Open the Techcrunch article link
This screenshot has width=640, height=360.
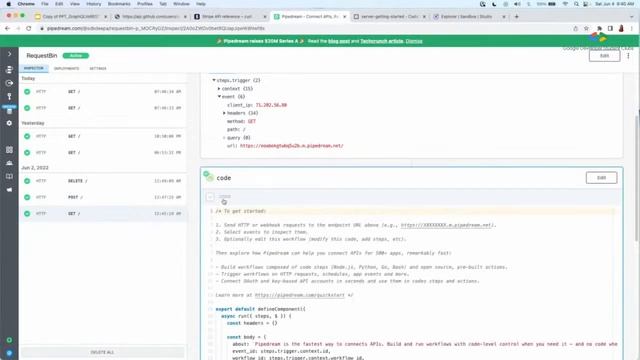click(x=382, y=41)
